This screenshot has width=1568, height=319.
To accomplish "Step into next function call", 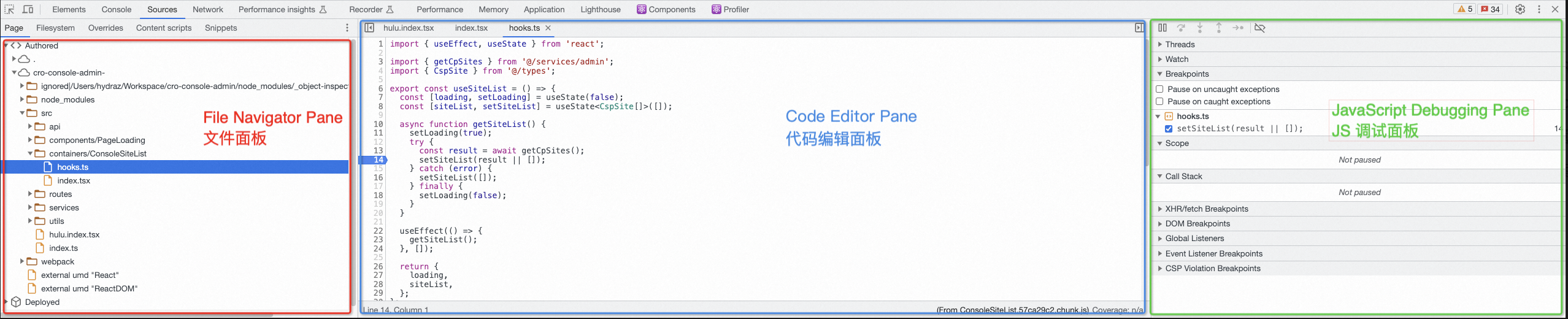I will tap(1200, 28).
